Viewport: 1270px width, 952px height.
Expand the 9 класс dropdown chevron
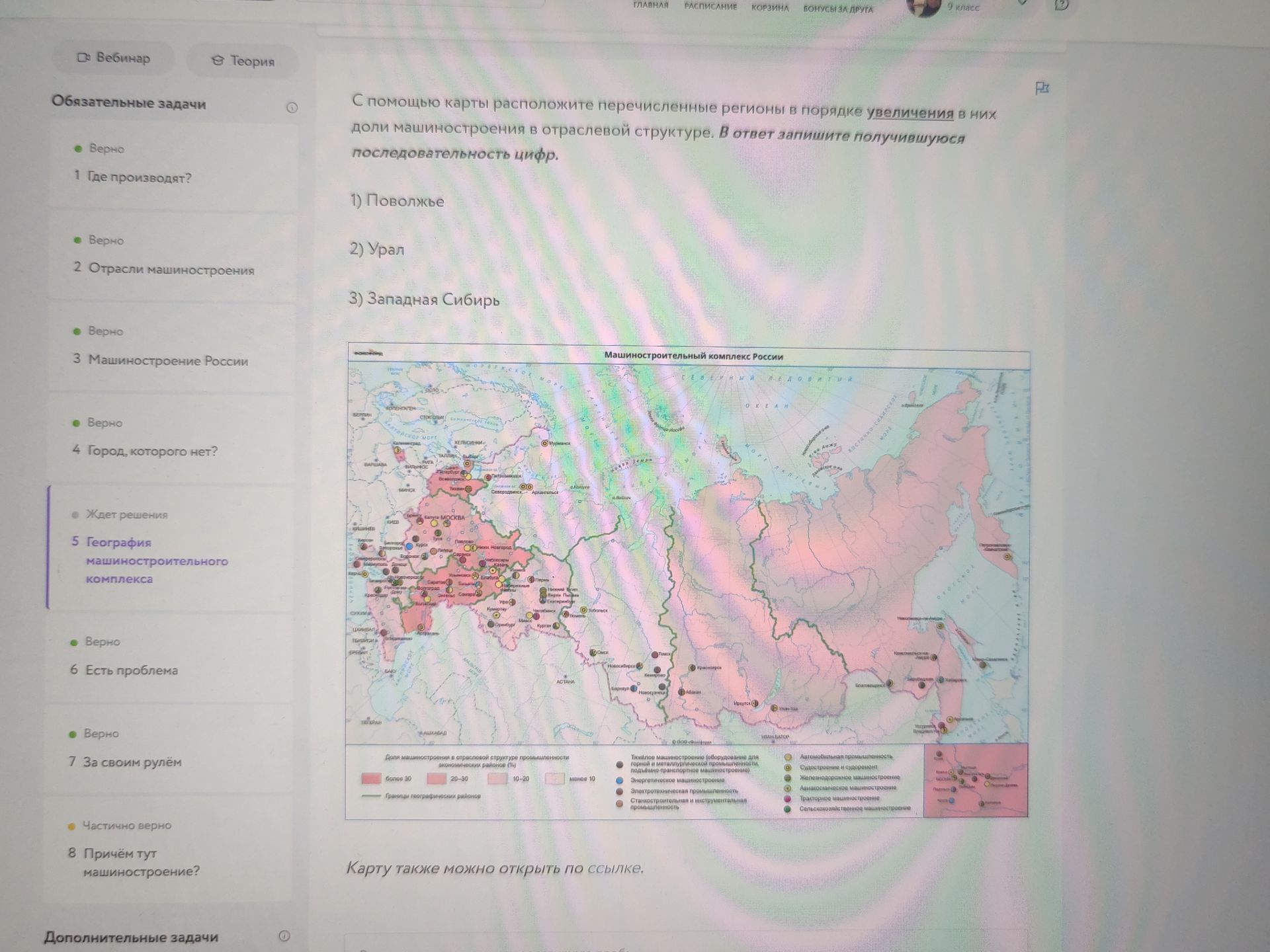click(1022, 3)
